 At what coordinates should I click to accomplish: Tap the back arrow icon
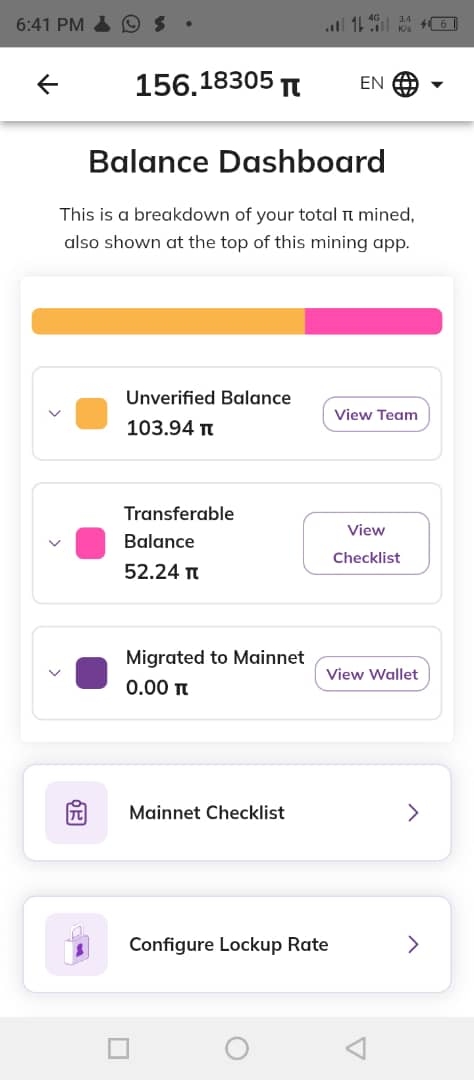point(48,85)
